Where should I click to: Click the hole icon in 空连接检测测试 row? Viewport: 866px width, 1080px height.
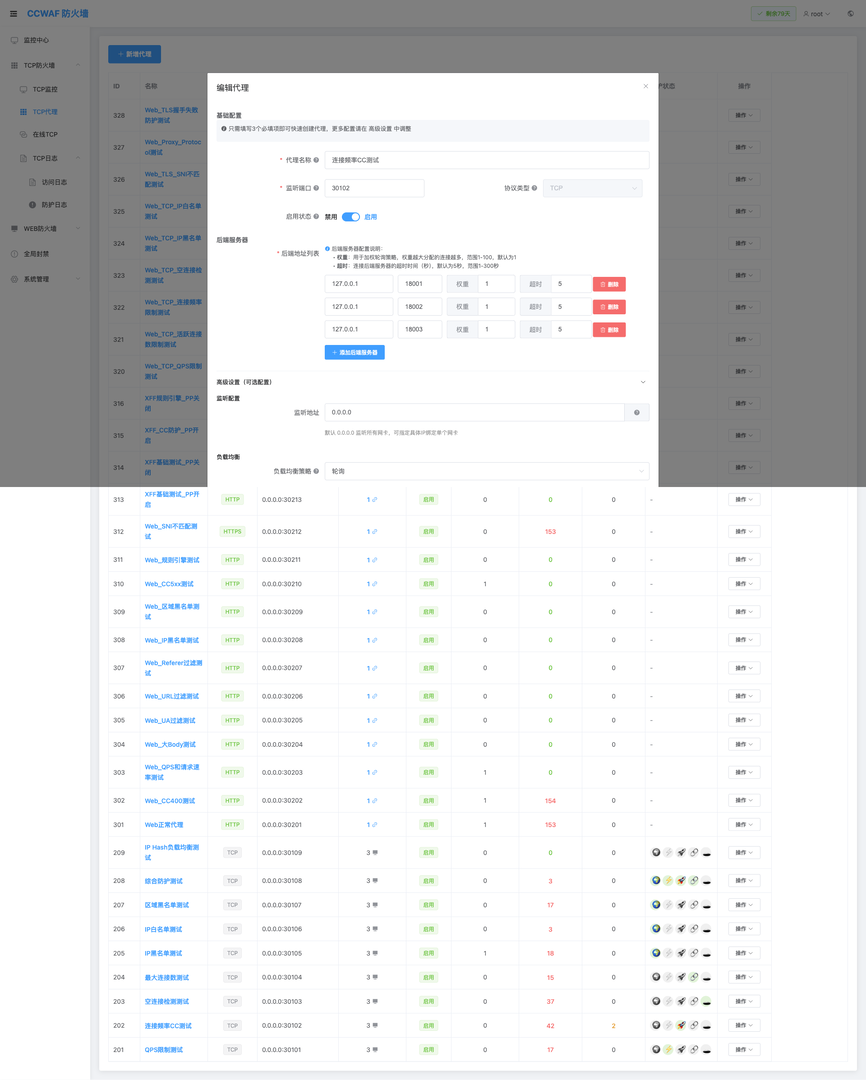[706, 1001]
